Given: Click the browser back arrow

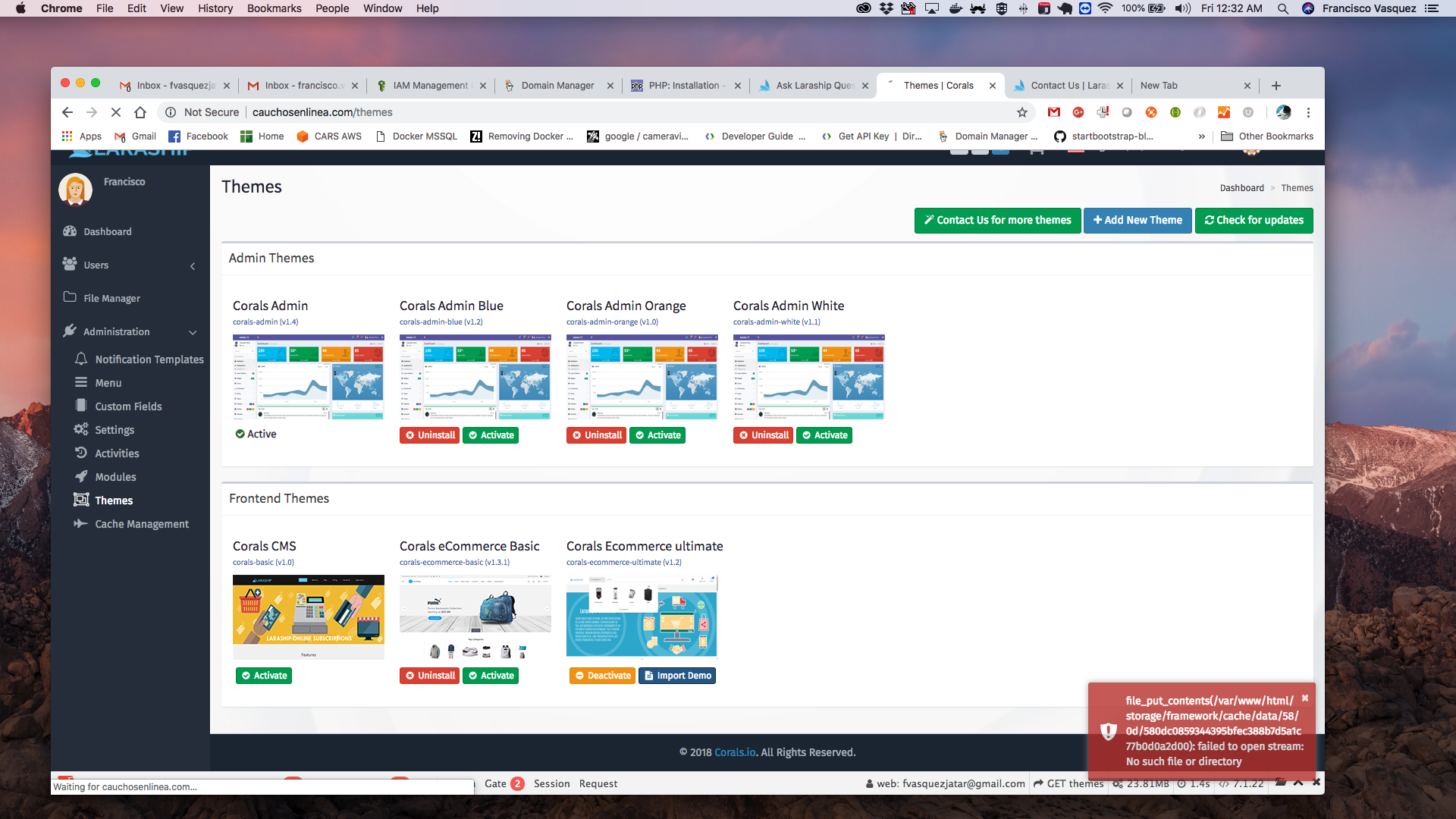Looking at the screenshot, I should click(x=67, y=112).
